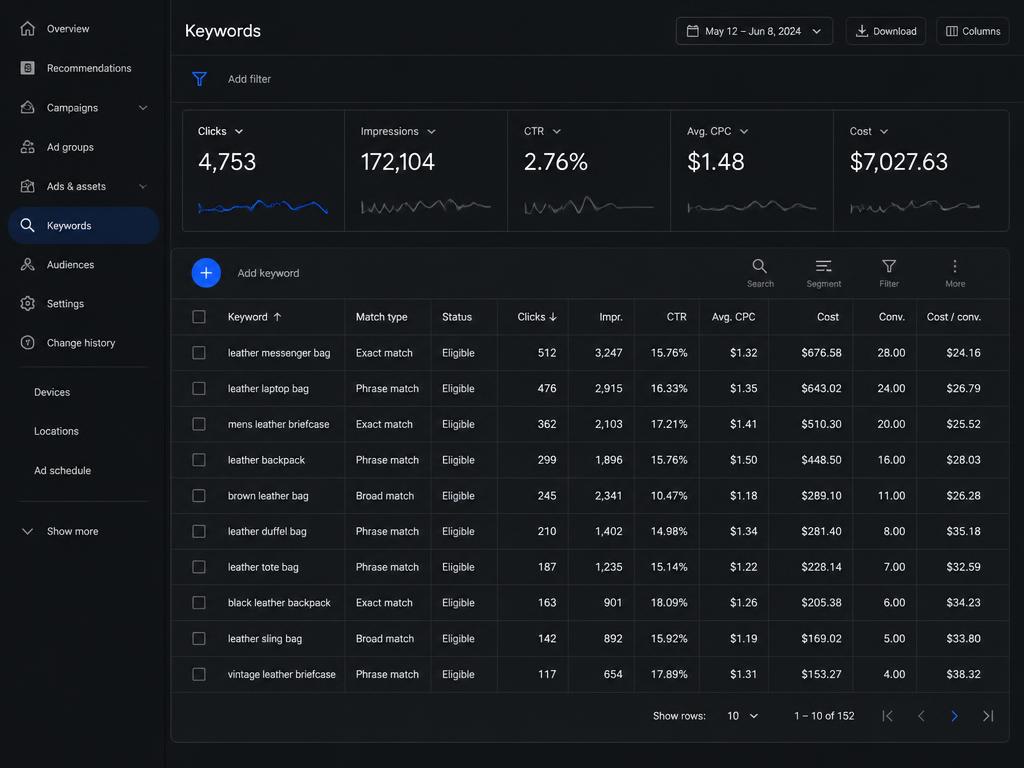Click the $676.58 cost cell
Image resolution: width=1024 pixels, height=768 pixels.
pyautogui.click(x=822, y=353)
